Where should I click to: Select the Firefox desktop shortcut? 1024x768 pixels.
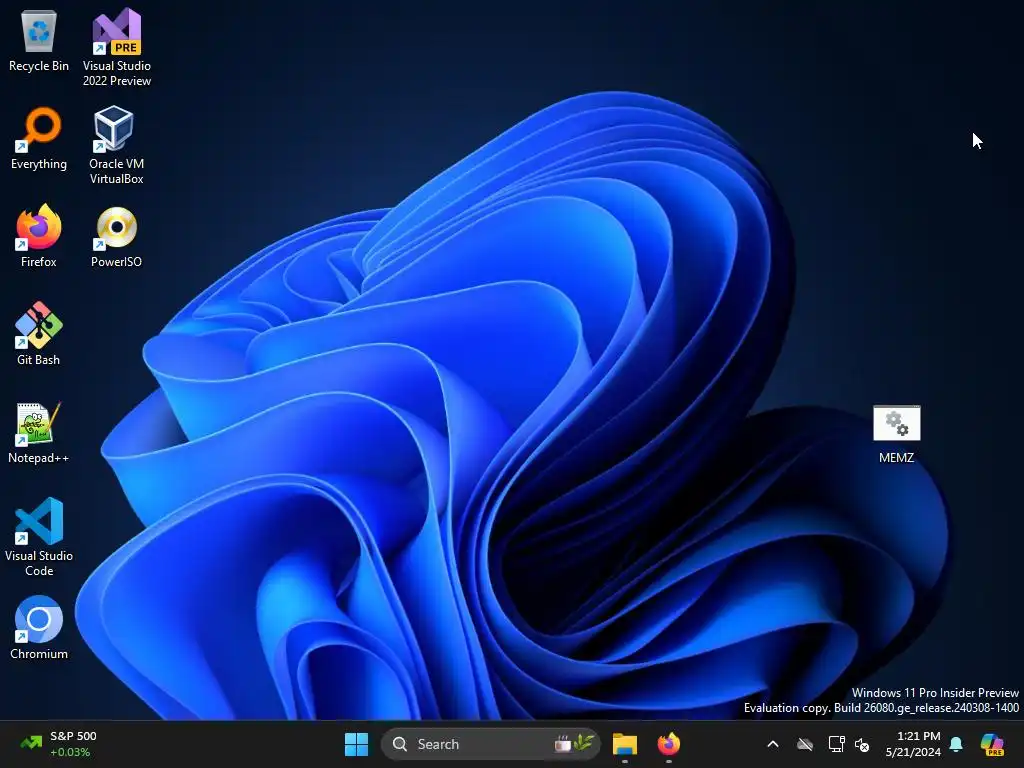click(39, 236)
